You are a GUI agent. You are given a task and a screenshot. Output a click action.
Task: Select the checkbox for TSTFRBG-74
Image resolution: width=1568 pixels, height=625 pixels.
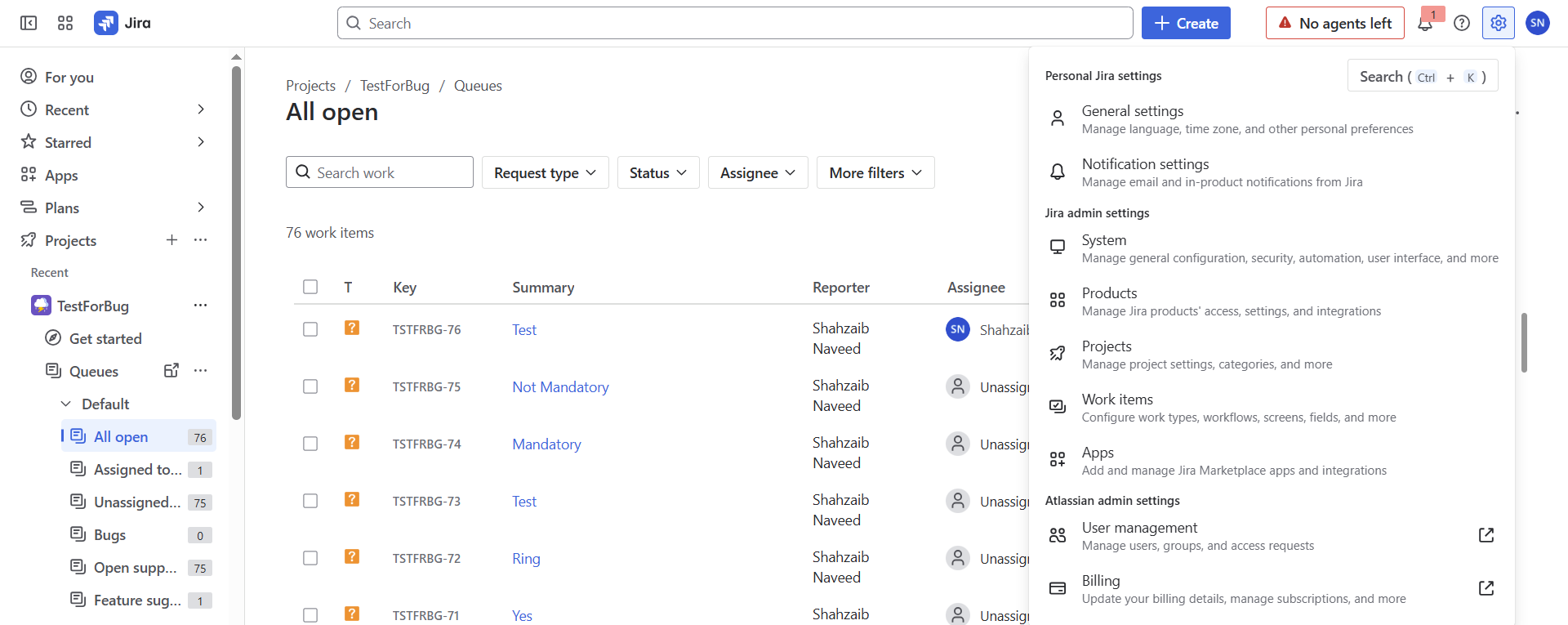tap(310, 444)
